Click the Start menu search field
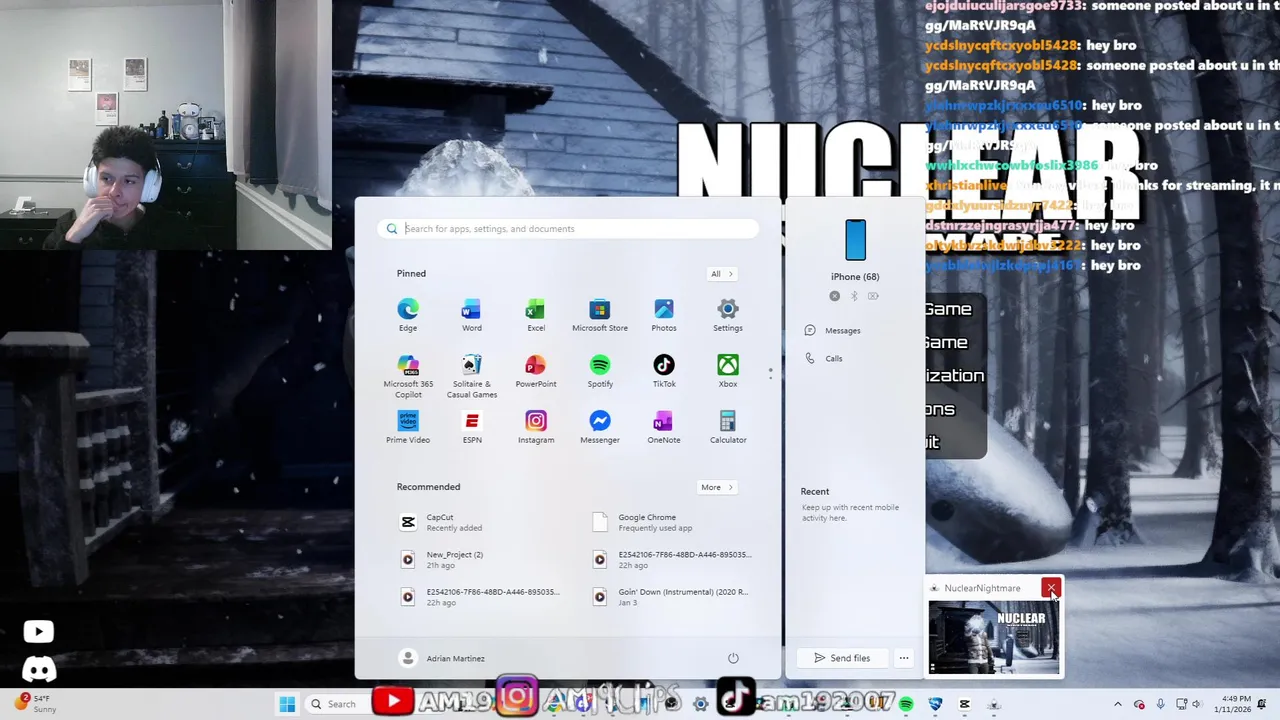The height and width of the screenshot is (720, 1280). click(568, 229)
